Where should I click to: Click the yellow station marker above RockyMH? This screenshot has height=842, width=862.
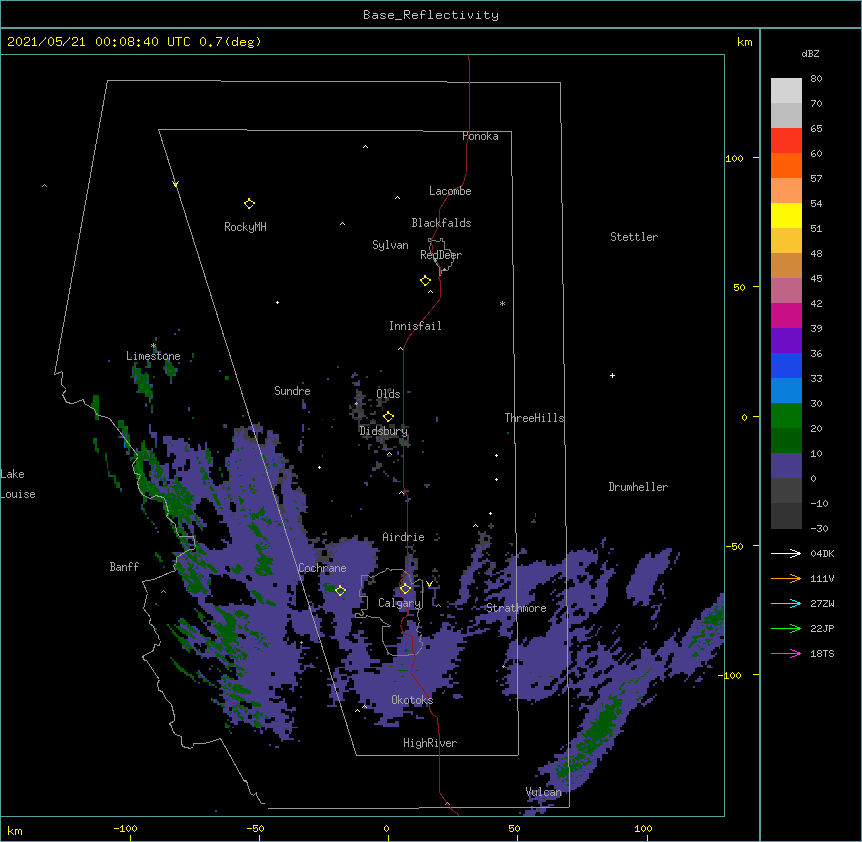(x=249, y=203)
